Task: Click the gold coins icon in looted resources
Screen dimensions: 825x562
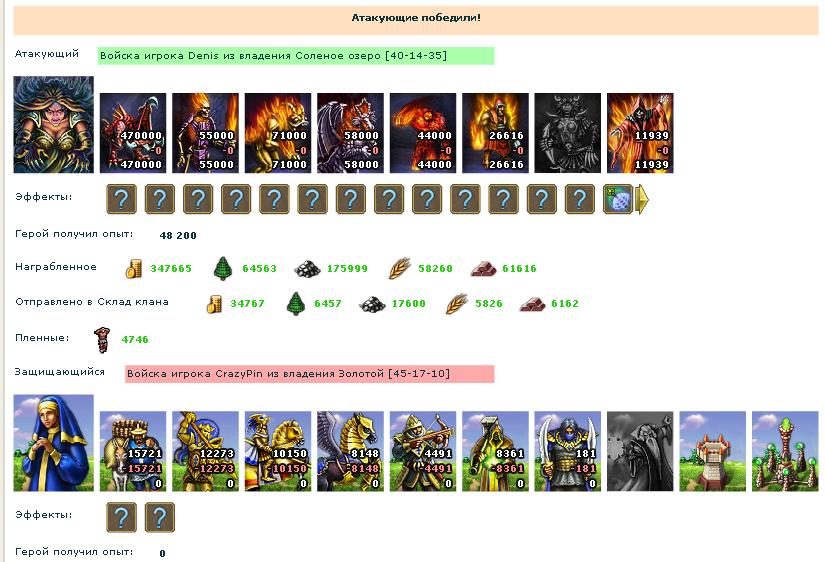Action: 134,268
